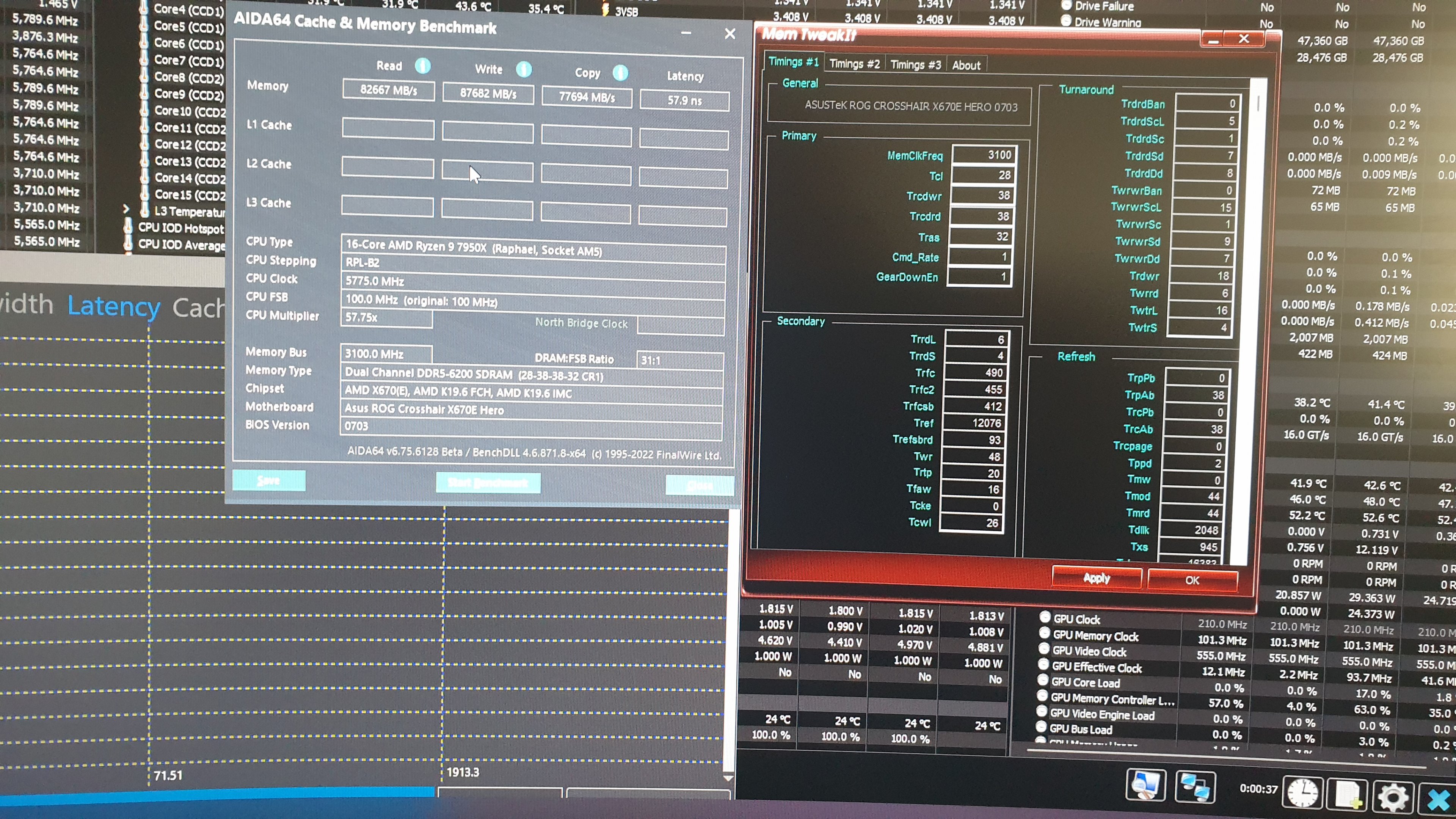Image resolution: width=1456 pixels, height=819 pixels.
Task: Click the Tdllk value field showing 2048
Action: (x=1191, y=530)
